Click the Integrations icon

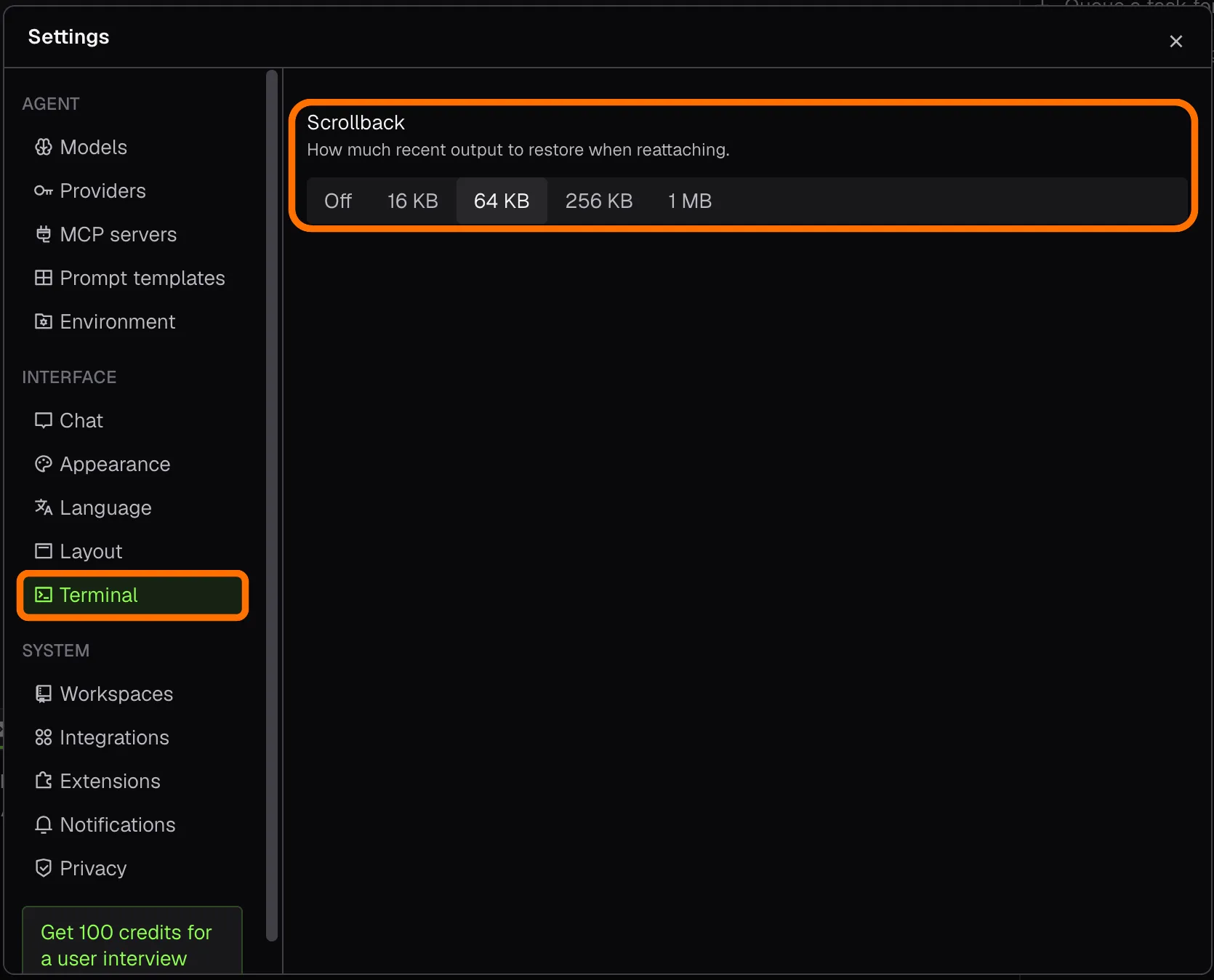tap(44, 738)
